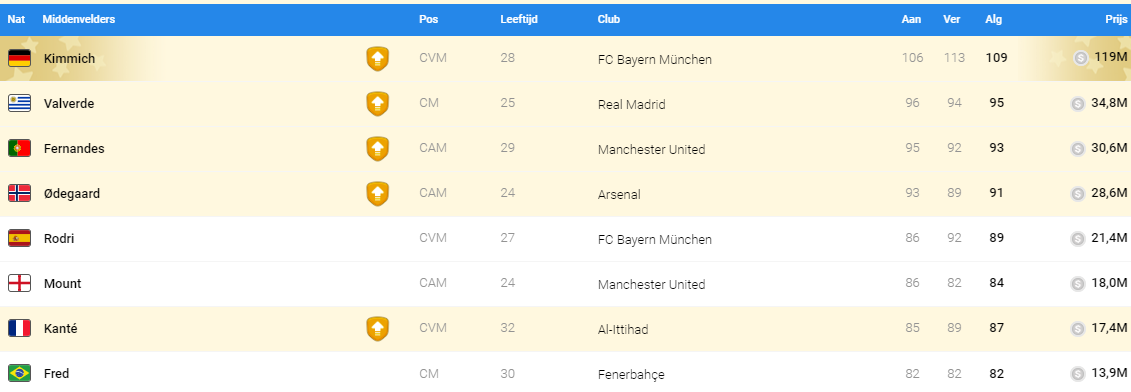Click the coin icon beside Kimmich's 119M price
Image resolution: width=1131 pixels, height=392 pixels.
(x=1081, y=58)
